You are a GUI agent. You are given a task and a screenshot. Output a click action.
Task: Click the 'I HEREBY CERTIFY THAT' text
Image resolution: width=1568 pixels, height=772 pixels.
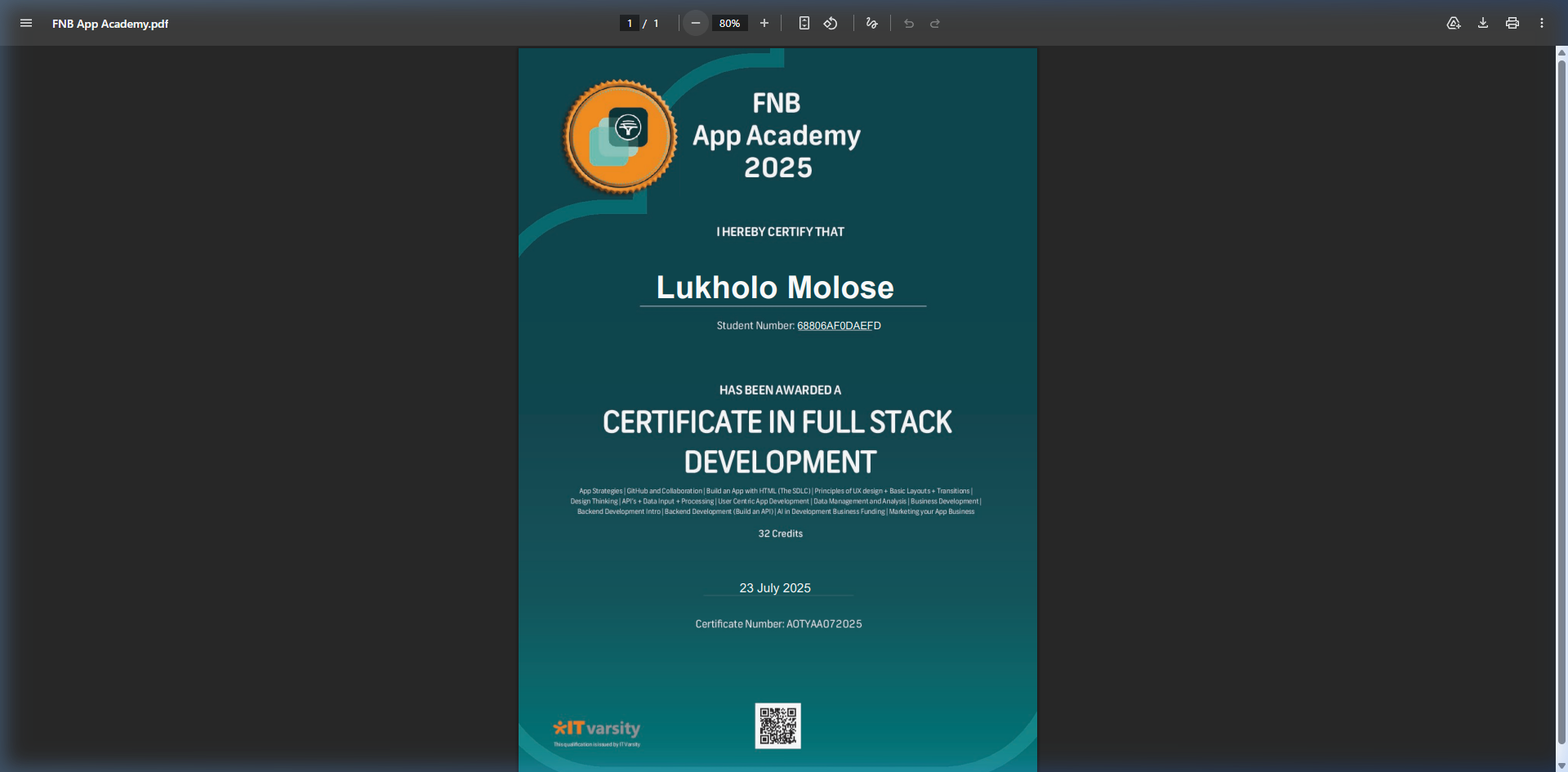[x=780, y=232]
